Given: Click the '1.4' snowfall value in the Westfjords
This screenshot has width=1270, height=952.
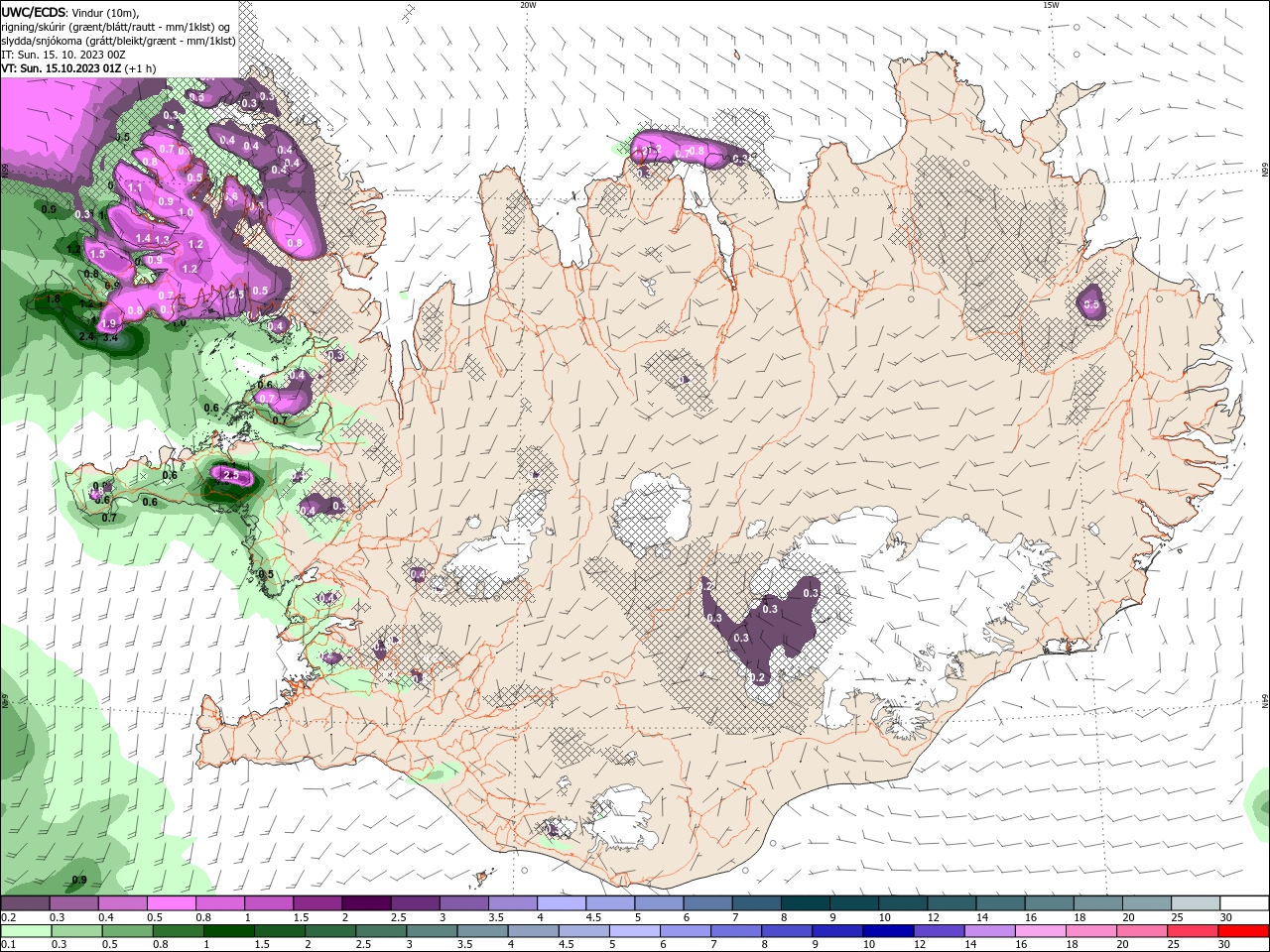Looking at the screenshot, I should click(x=143, y=239).
